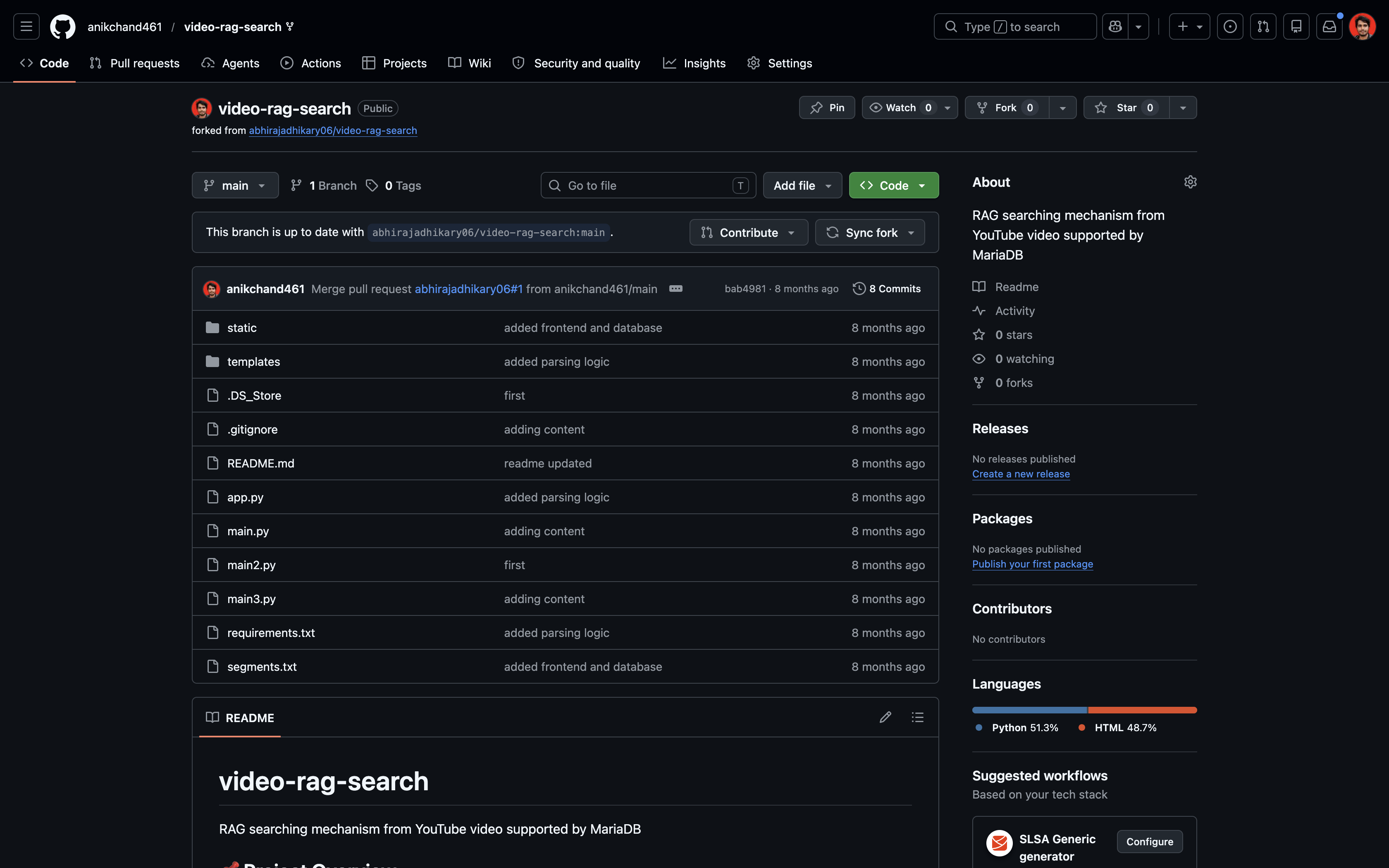Open About section settings gear
The height and width of the screenshot is (868, 1389).
coord(1191,182)
